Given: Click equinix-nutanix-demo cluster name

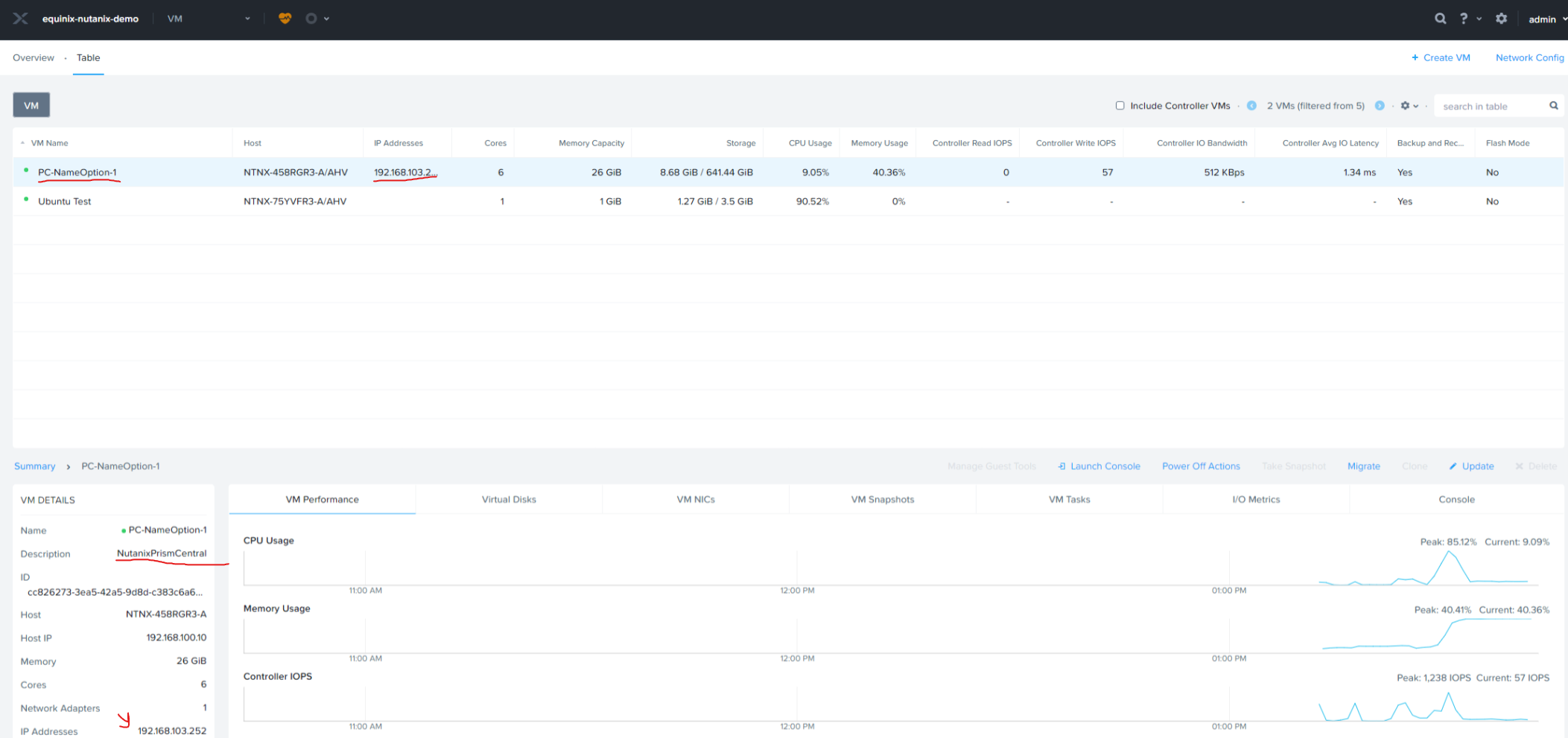Looking at the screenshot, I should (90, 19).
